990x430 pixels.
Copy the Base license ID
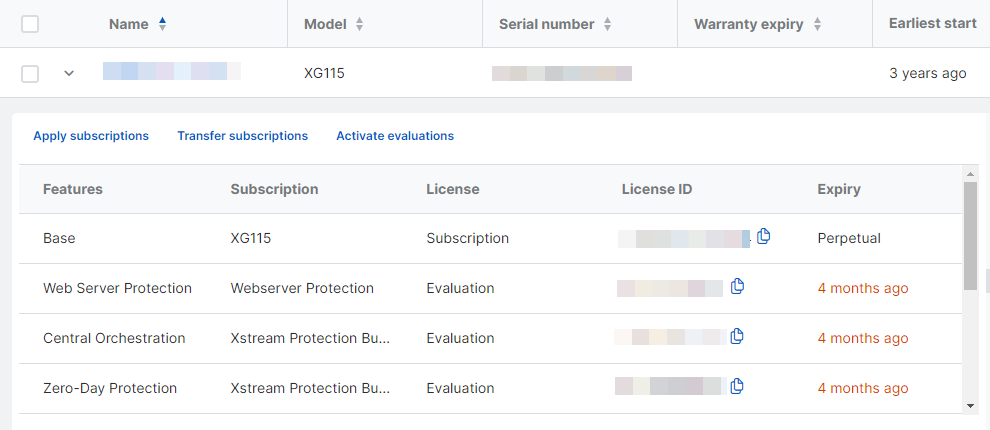[764, 237]
